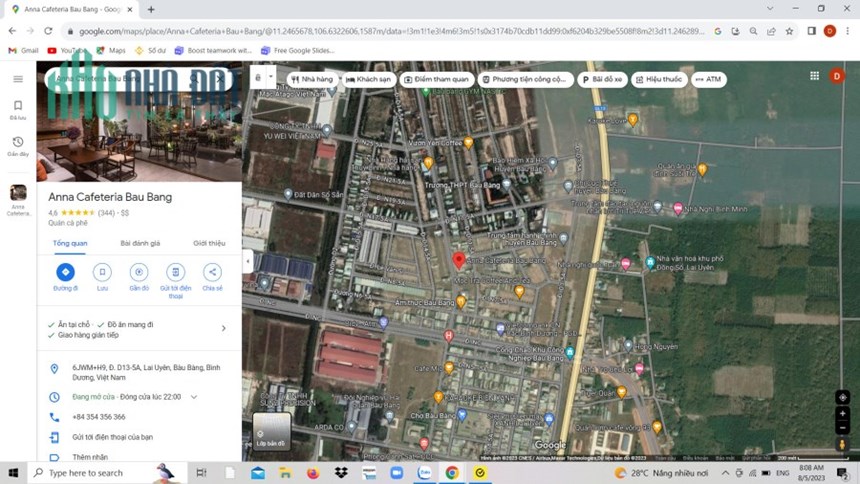Click the Street View pegman icon
The image size is (860, 484).
point(842,444)
